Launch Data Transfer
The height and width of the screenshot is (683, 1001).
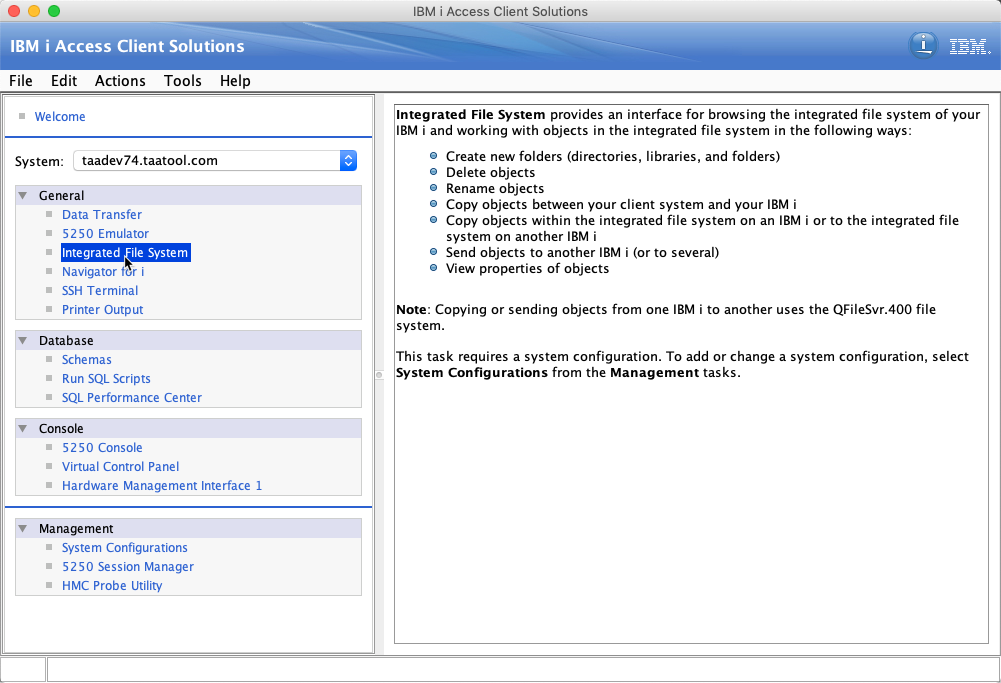point(102,214)
